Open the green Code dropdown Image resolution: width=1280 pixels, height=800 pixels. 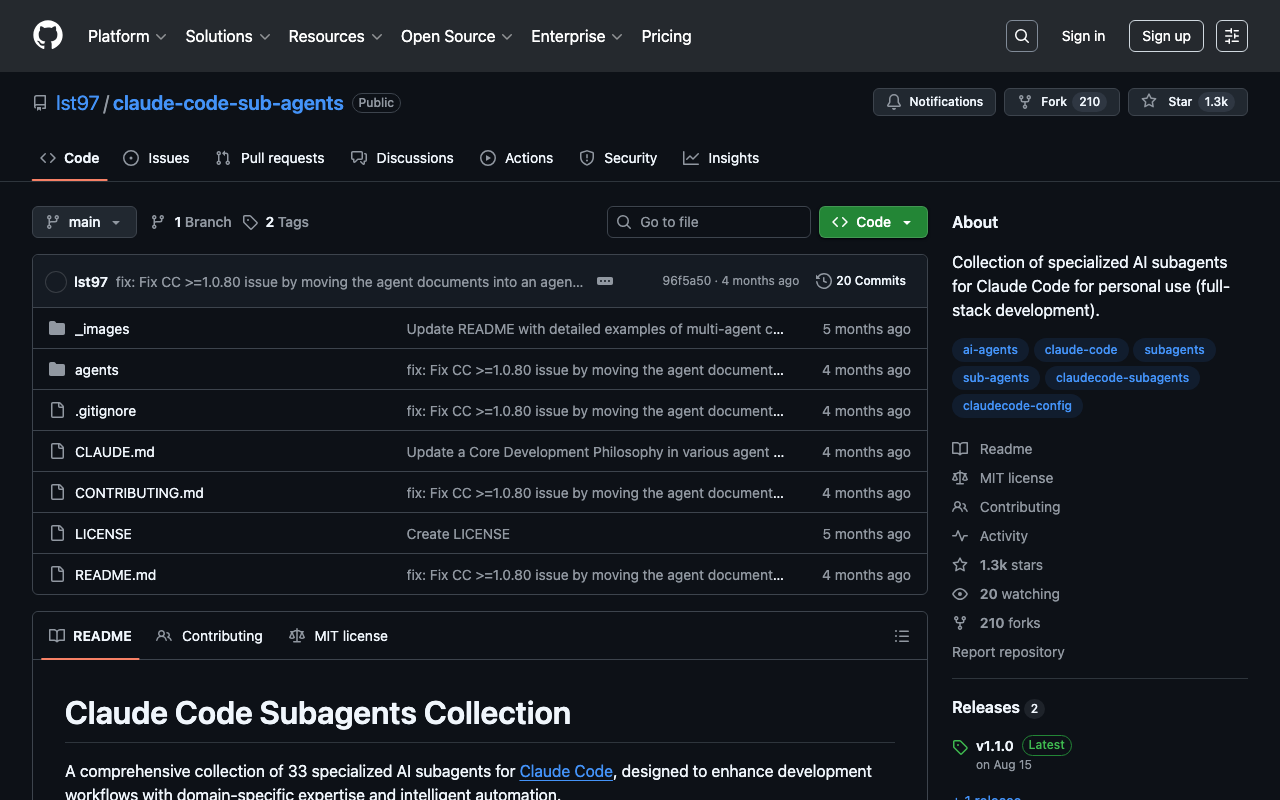(873, 222)
